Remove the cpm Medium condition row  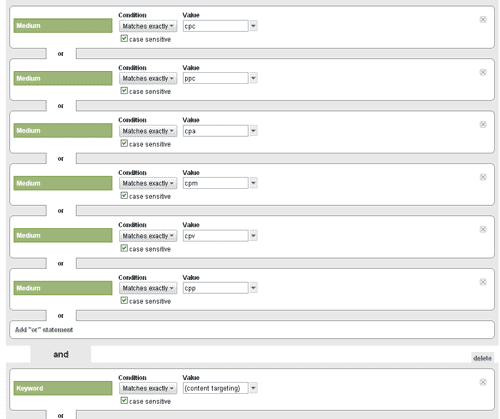point(483,177)
